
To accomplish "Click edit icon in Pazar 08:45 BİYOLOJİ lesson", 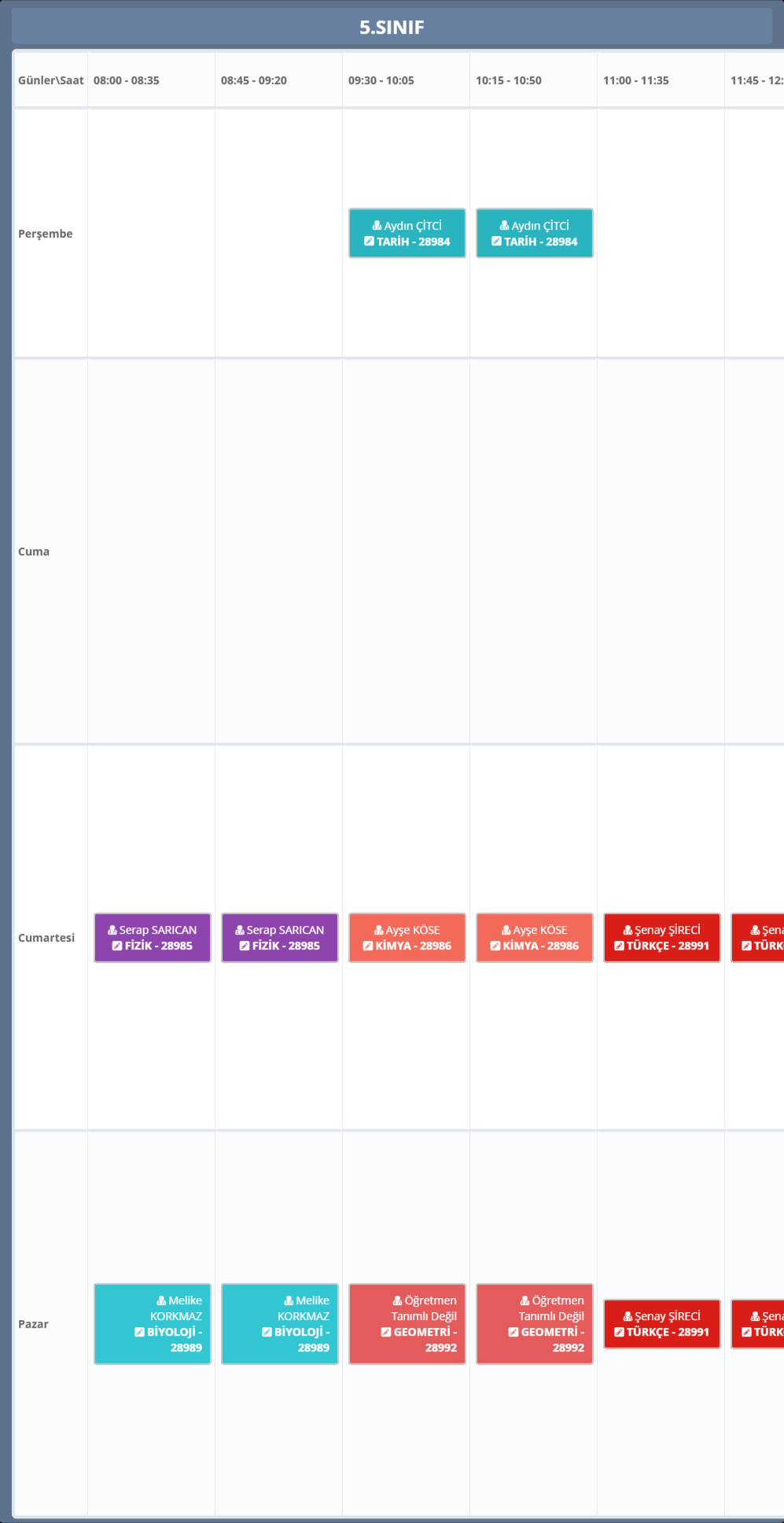I will (267, 1332).
